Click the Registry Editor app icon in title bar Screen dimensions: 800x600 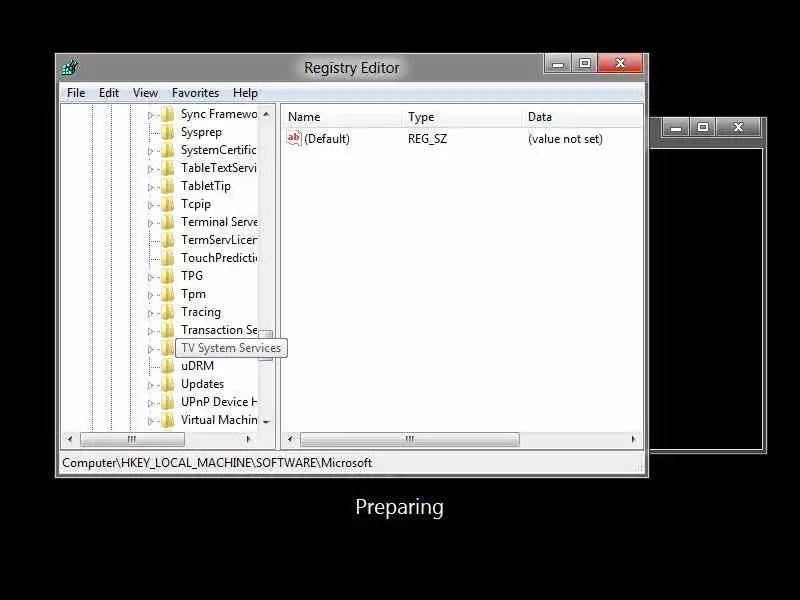click(70, 67)
